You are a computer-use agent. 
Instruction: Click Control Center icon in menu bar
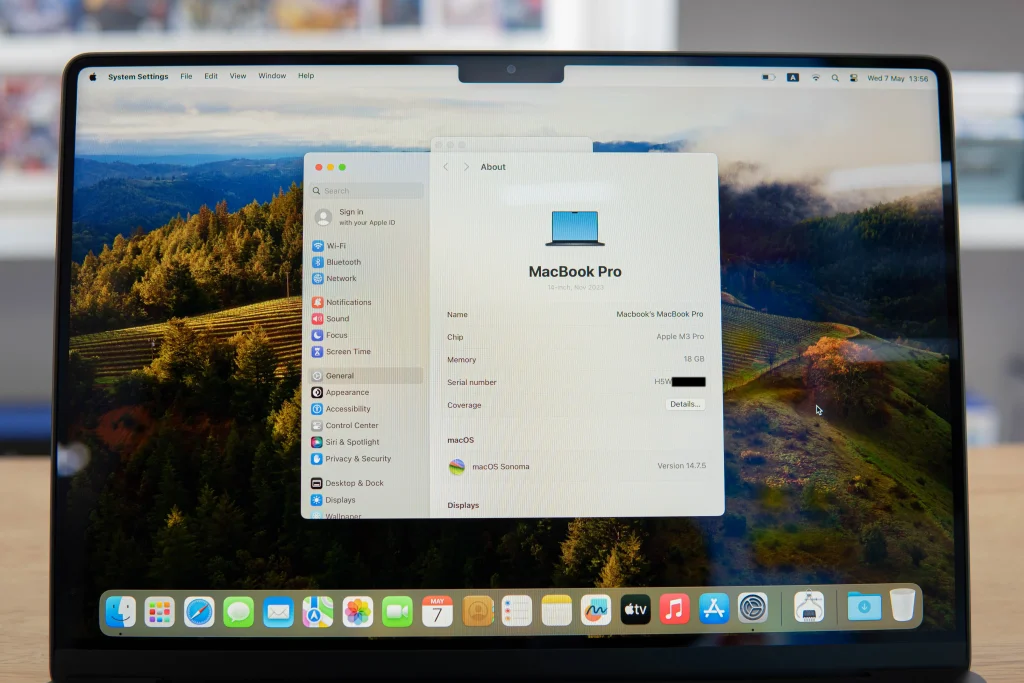coord(854,77)
